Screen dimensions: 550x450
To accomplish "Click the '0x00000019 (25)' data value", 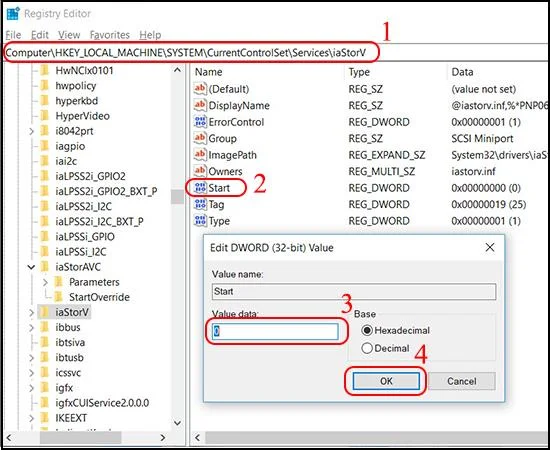I will [489, 204].
